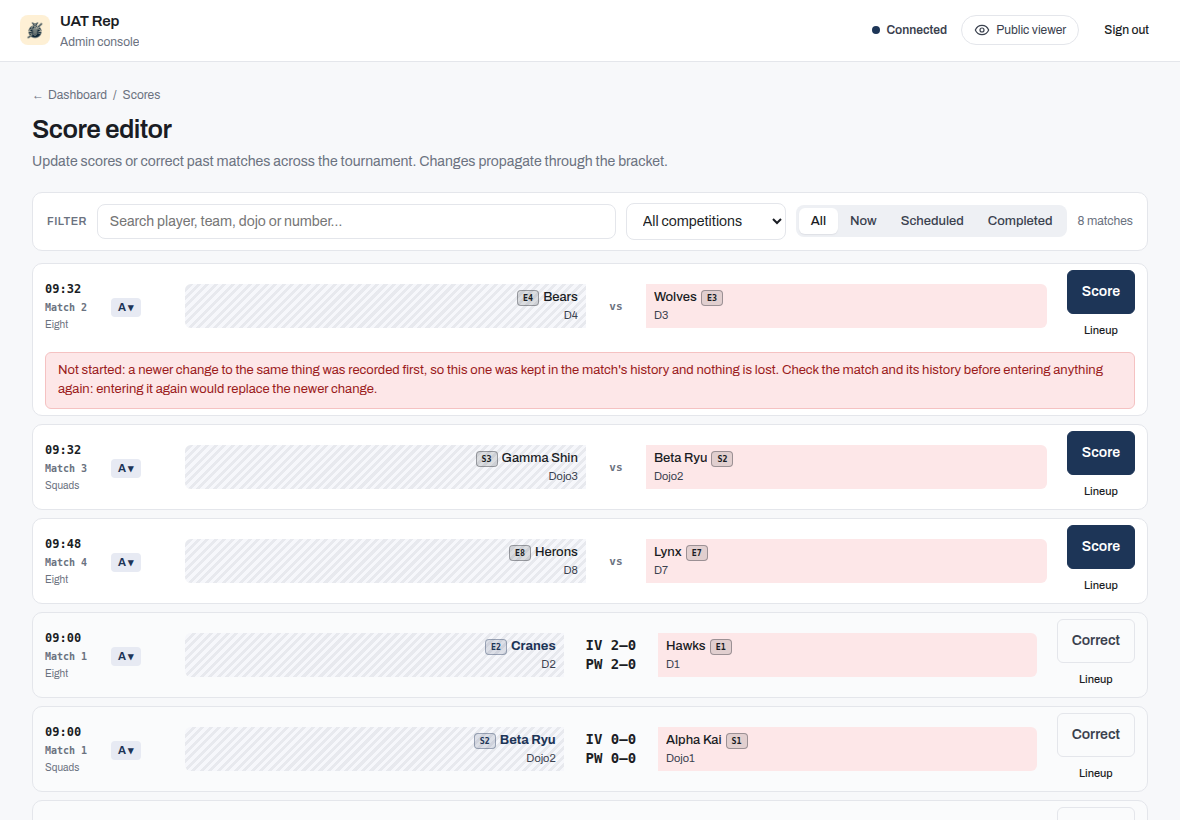
Task: Sign out of the admin console
Action: (1126, 30)
